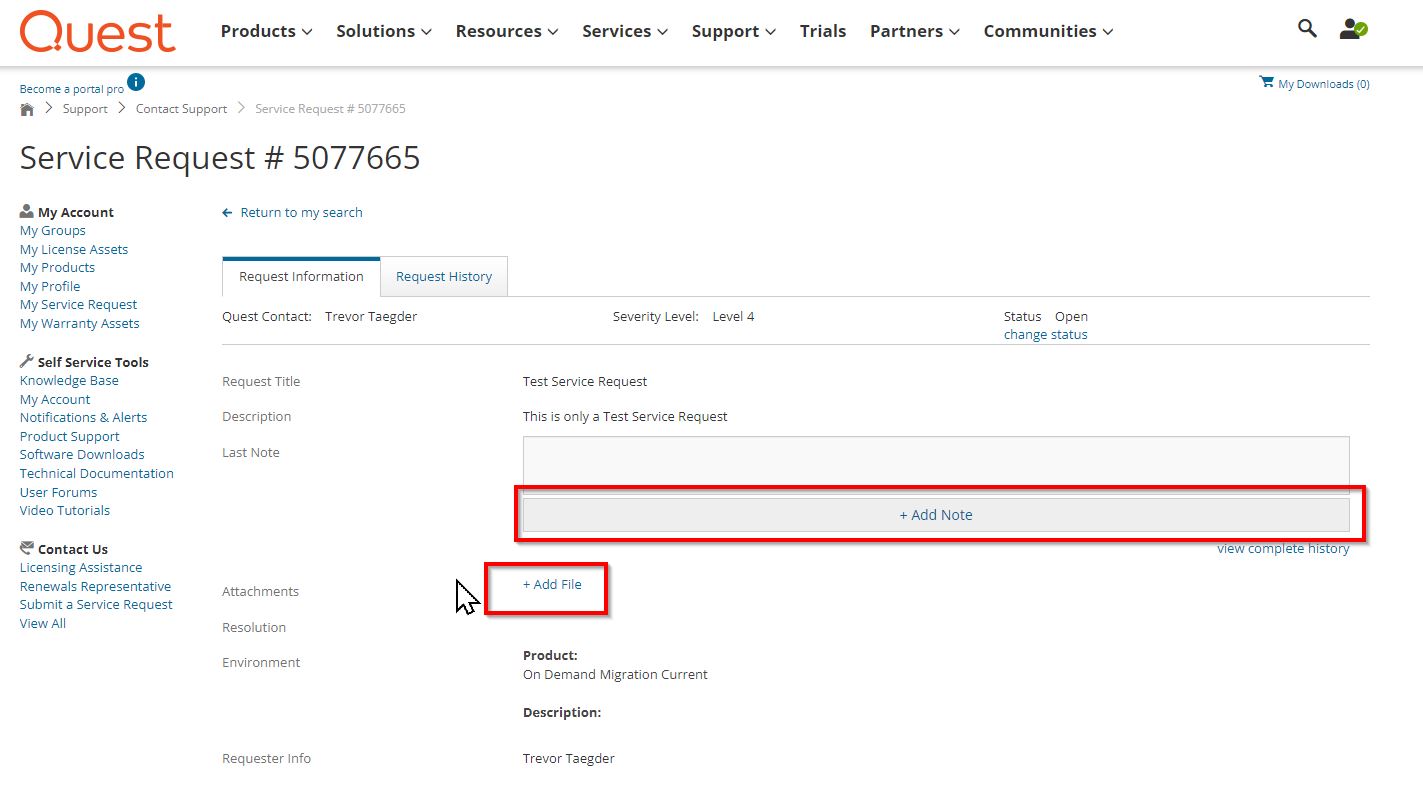This screenshot has height=802, width=1423.
Task: Select the Request Information tab
Action: 301,277
